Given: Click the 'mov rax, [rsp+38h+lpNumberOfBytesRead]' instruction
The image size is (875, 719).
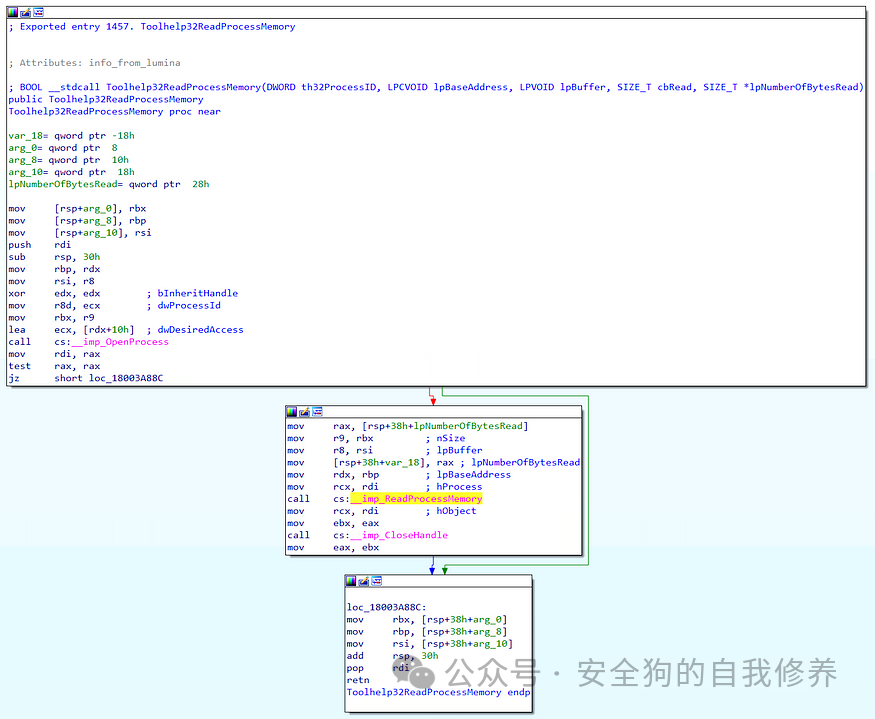Looking at the screenshot, I should point(408,426).
